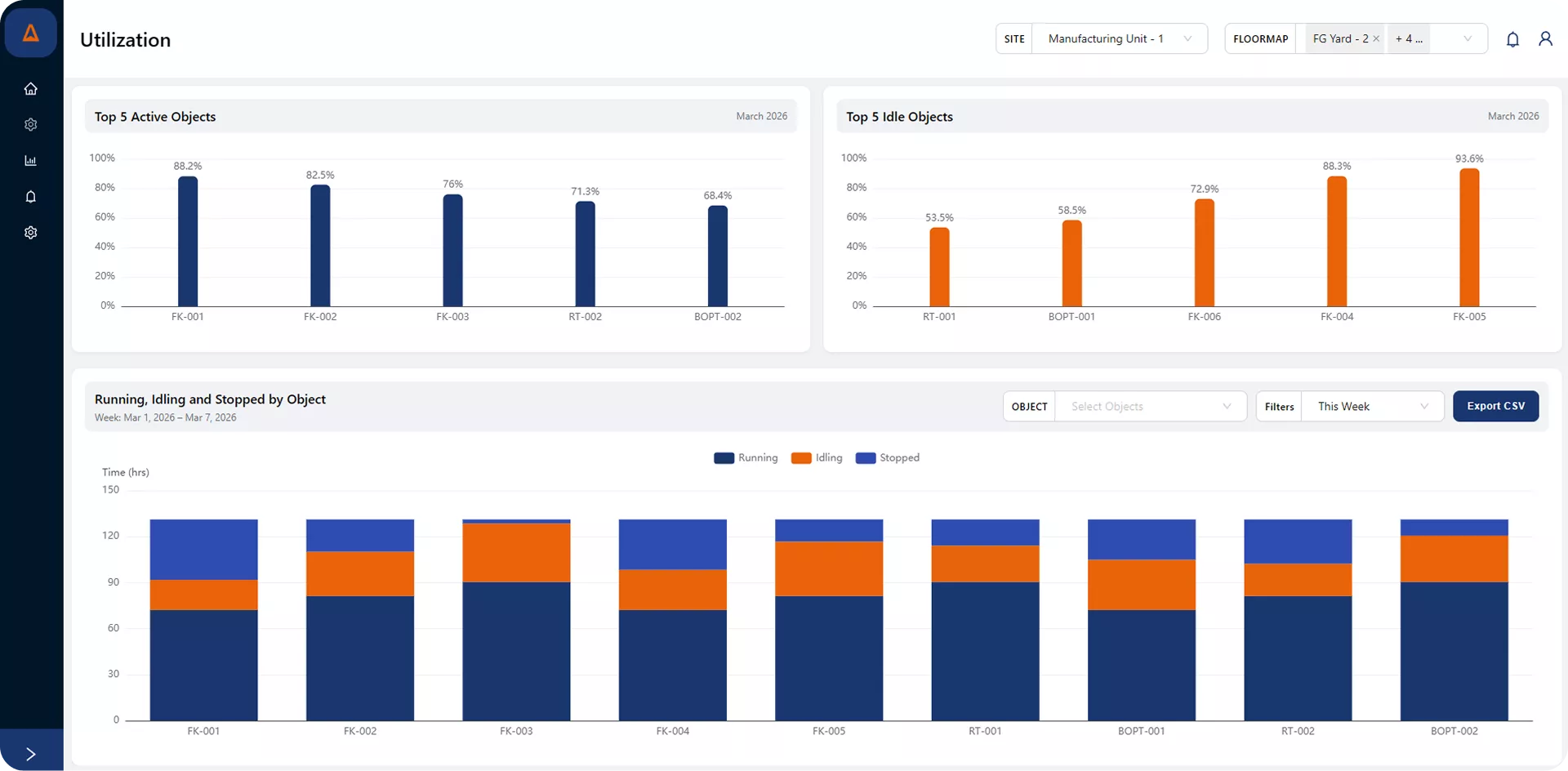The image size is (1568, 771).
Task: Click the Export CSV button
Action: click(1496, 406)
